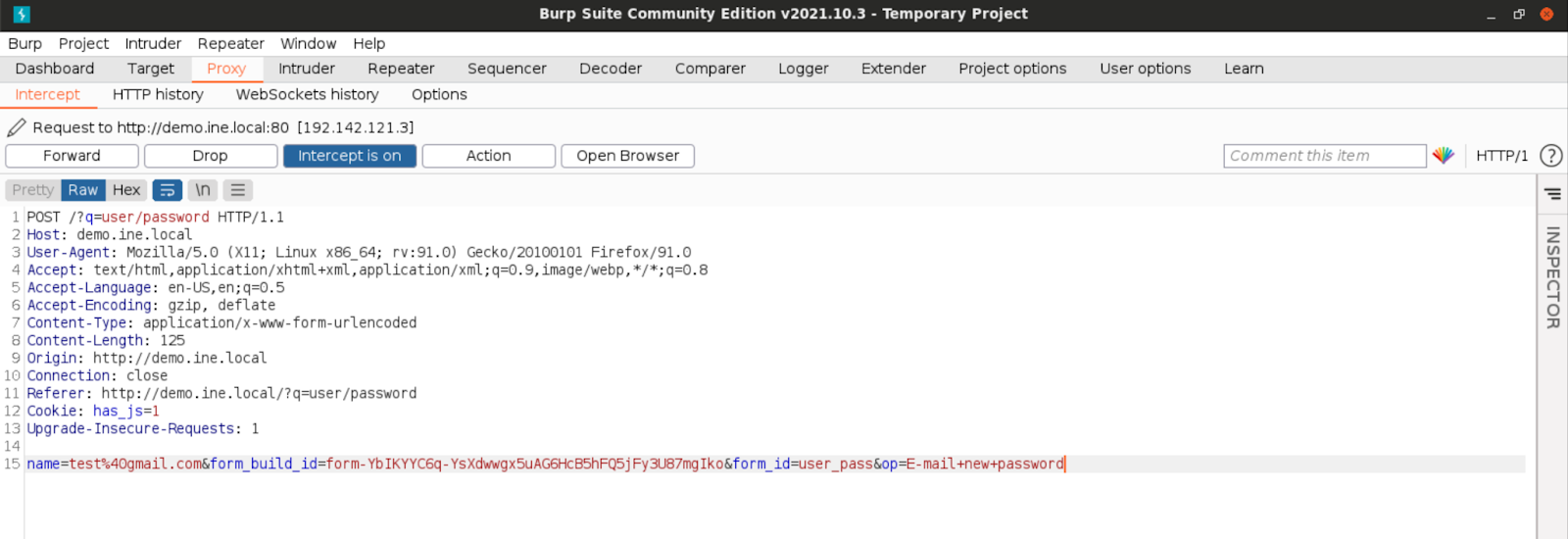Open the Repeater menu in menu bar
Screen dimensions: 1568x539
231,43
